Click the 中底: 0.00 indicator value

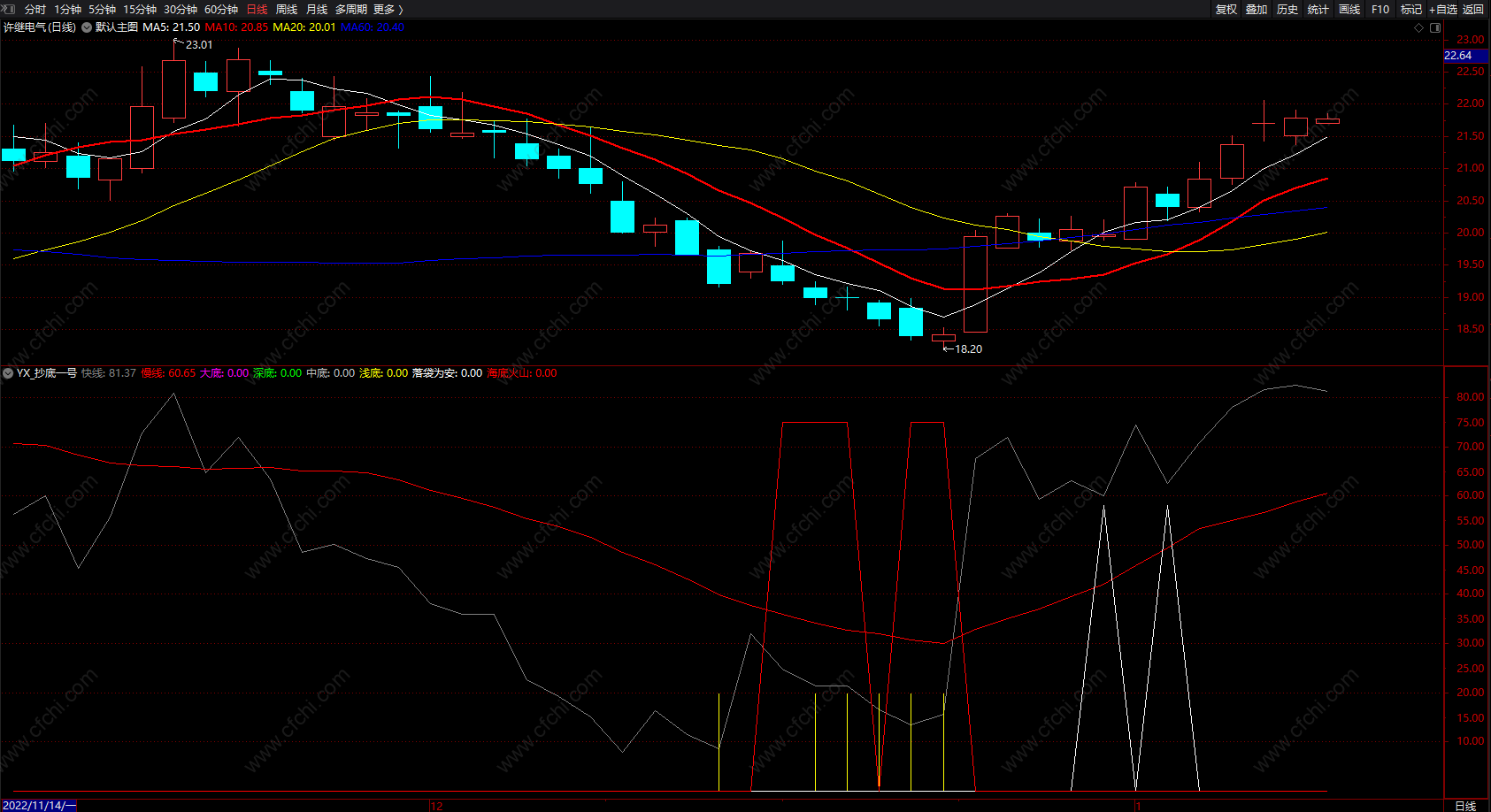coord(331,373)
